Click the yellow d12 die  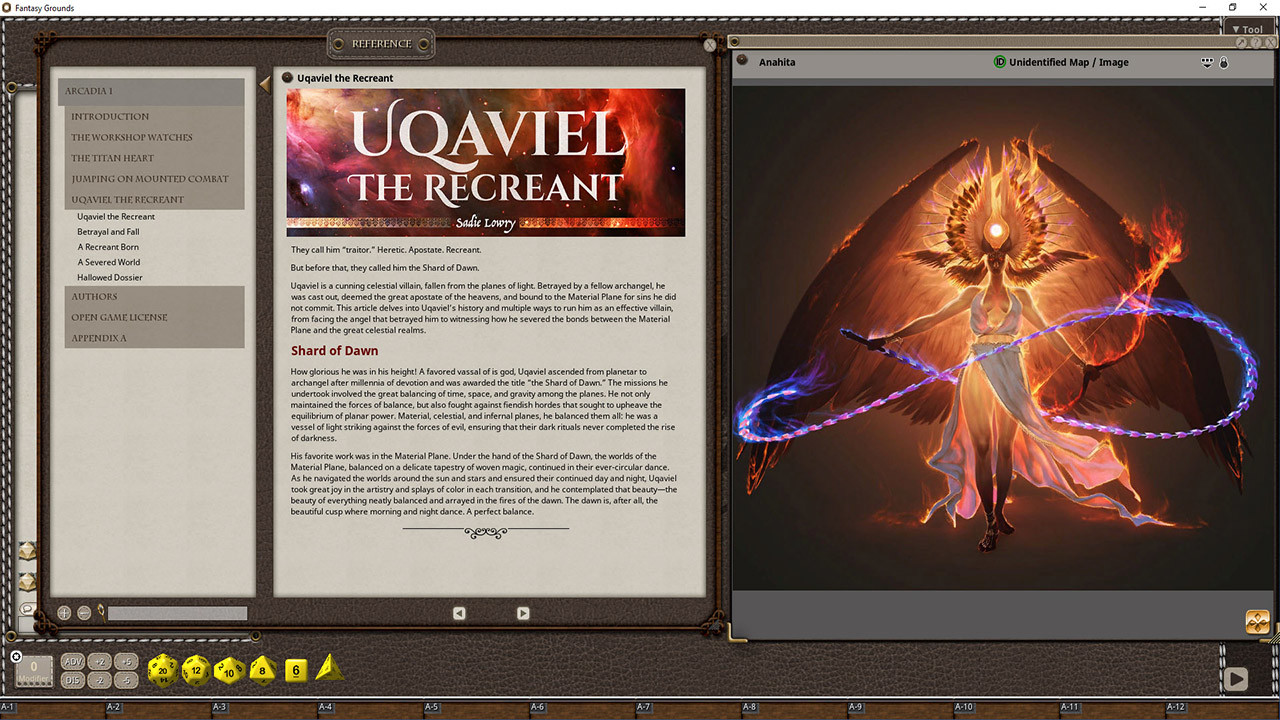[x=196, y=669]
